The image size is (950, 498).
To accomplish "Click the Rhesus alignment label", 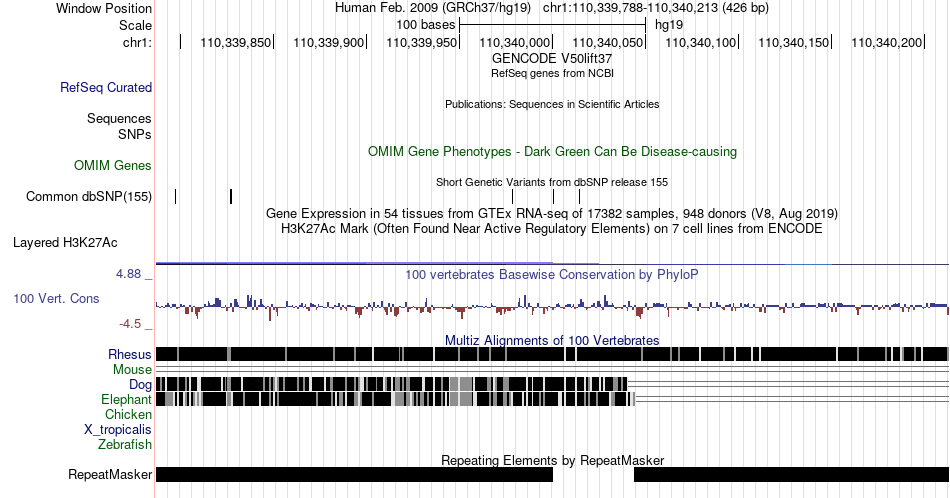I will point(130,354).
